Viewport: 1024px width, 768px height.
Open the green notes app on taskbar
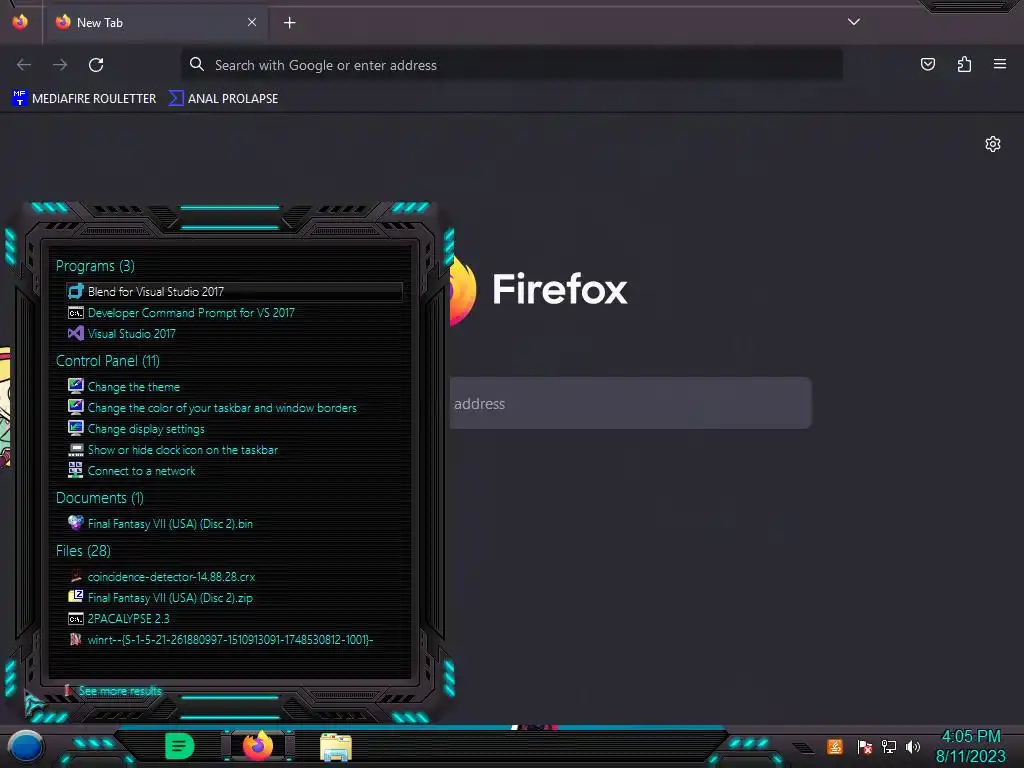tap(179, 746)
